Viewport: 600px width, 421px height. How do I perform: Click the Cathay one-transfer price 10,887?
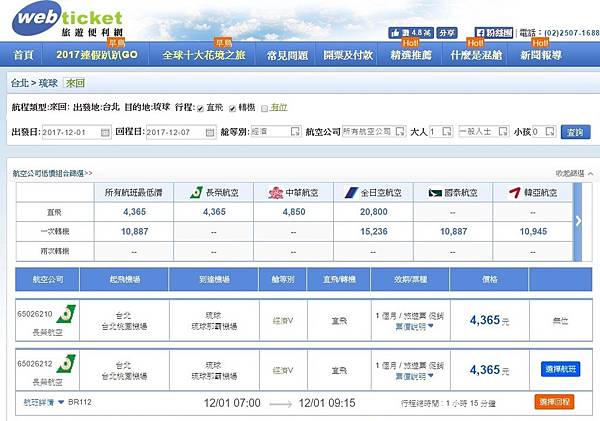[453, 232]
